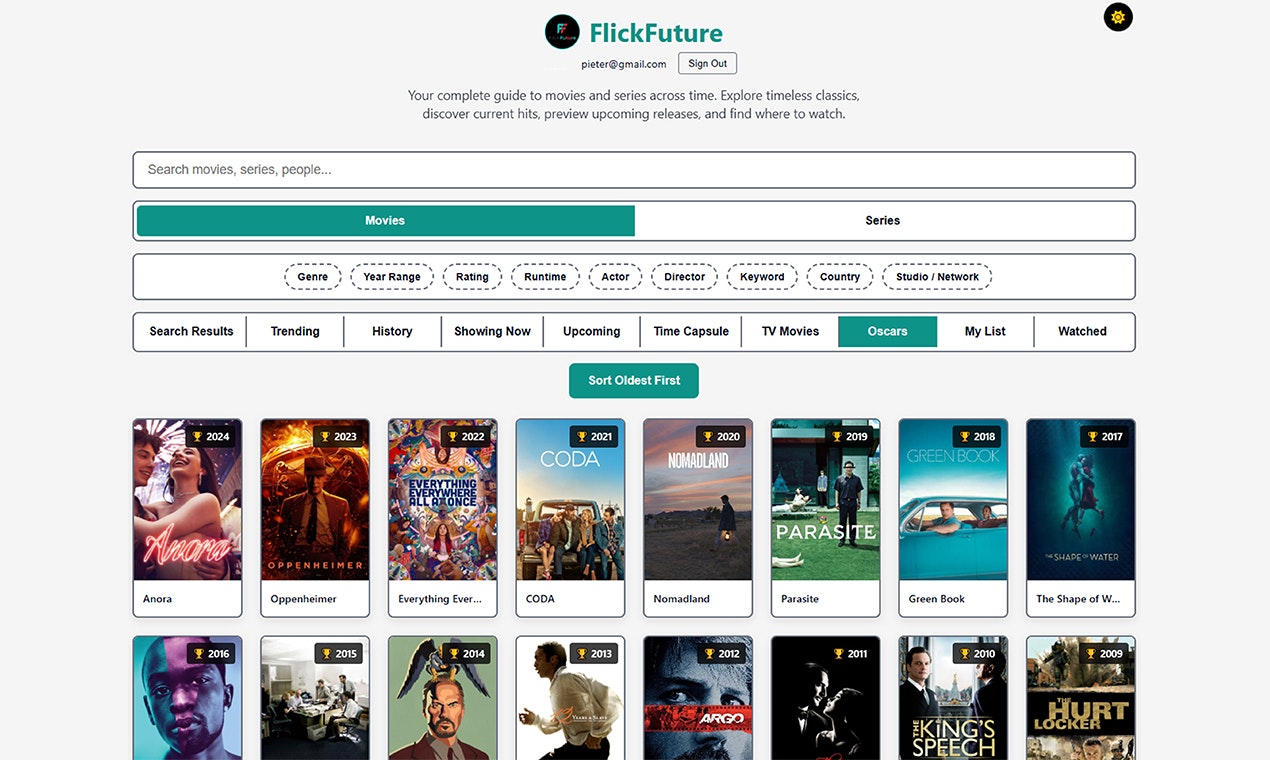This screenshot has height=760, width=1270.
Task: Click the 2024 trophy badge on Anora
Action: (212, 436)
